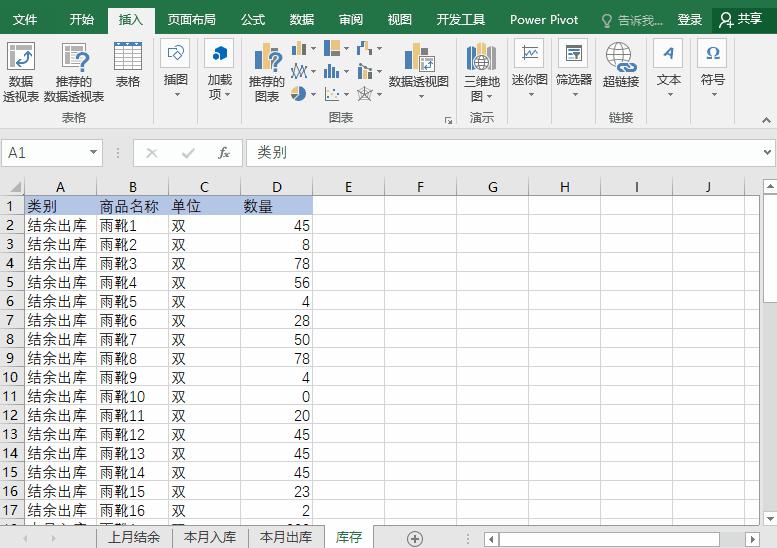Select cell D4 with value 78
Image resolution: width=777 pixels, height=548 pixels.
[277, 264]
